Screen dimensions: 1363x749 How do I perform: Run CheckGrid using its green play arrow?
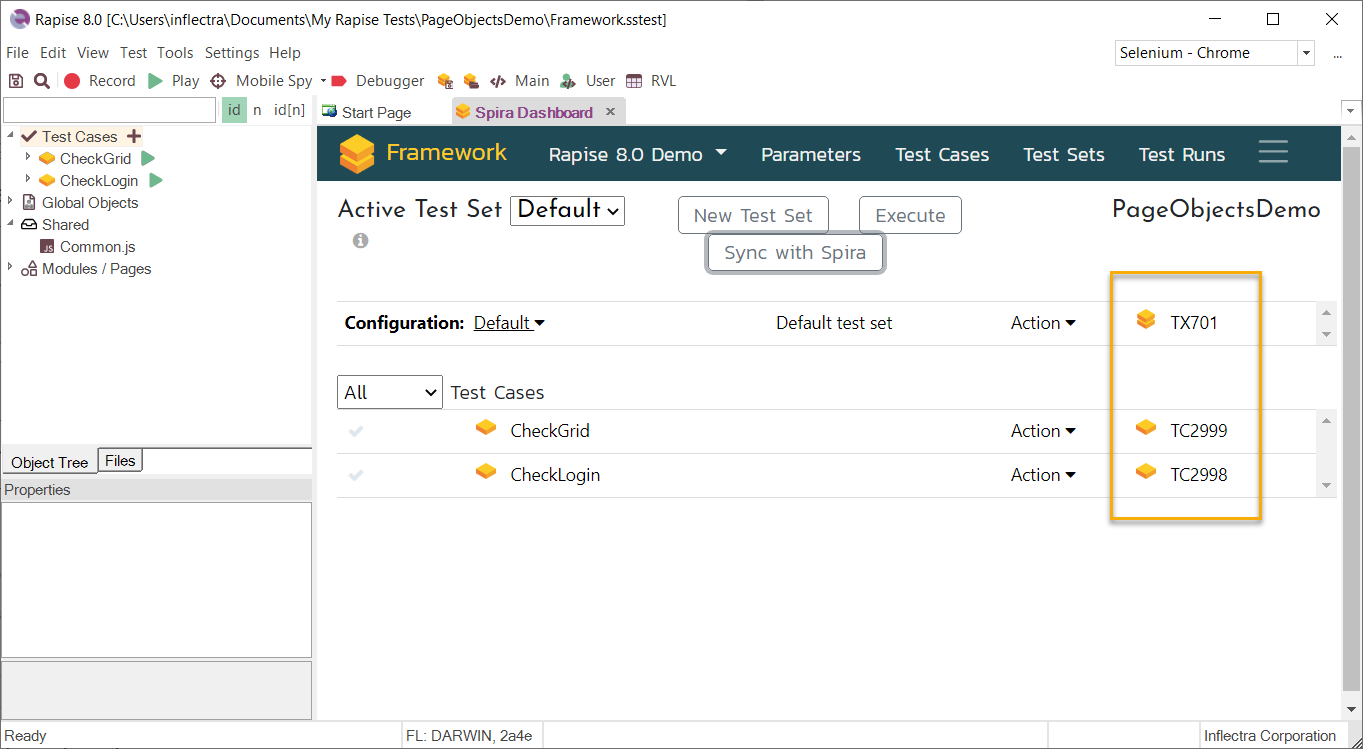148,158
